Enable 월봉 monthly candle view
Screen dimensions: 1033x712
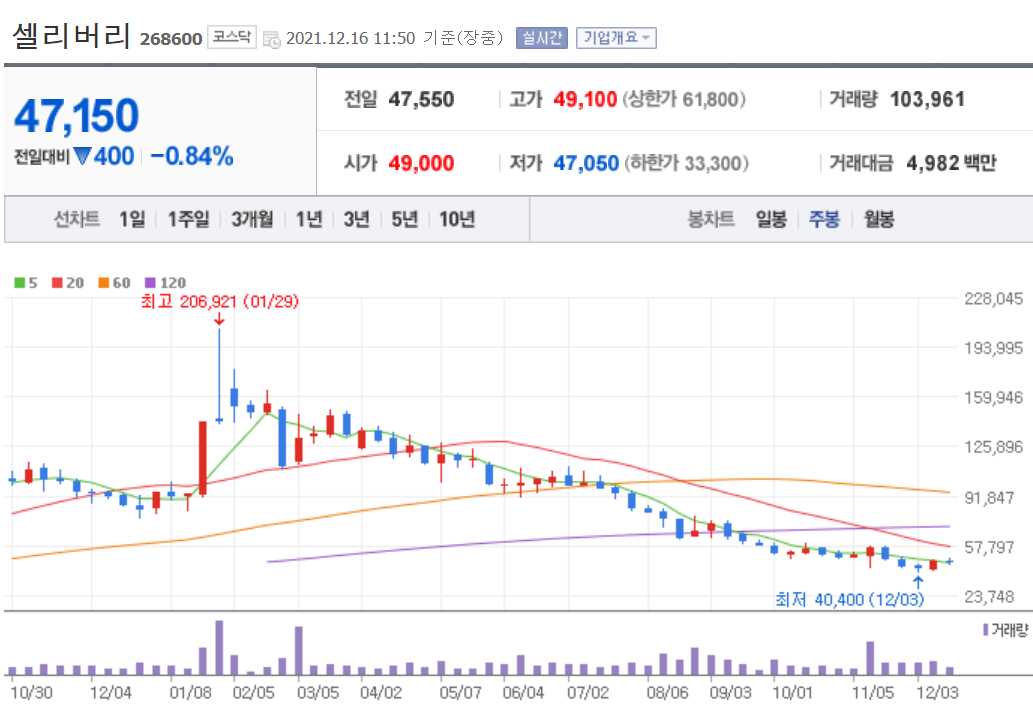pos(879,220)
